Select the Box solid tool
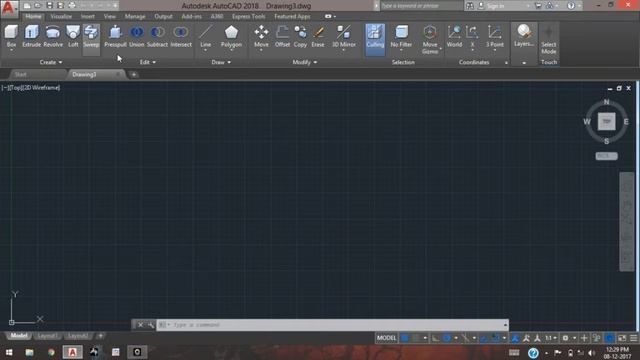Screen dimensions: 640x360 [11, 36]
